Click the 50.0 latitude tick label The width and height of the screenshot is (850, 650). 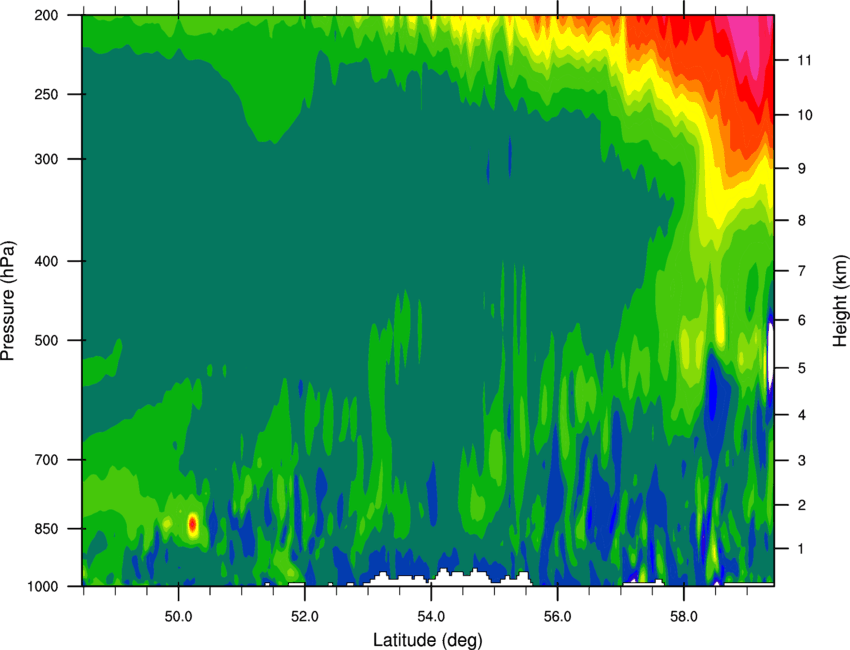178,617
